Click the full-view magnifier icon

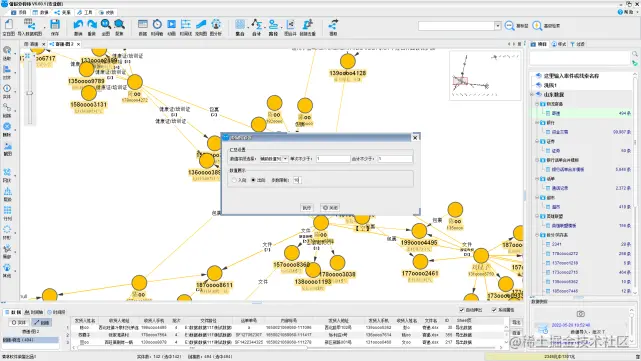coord(105,25)
